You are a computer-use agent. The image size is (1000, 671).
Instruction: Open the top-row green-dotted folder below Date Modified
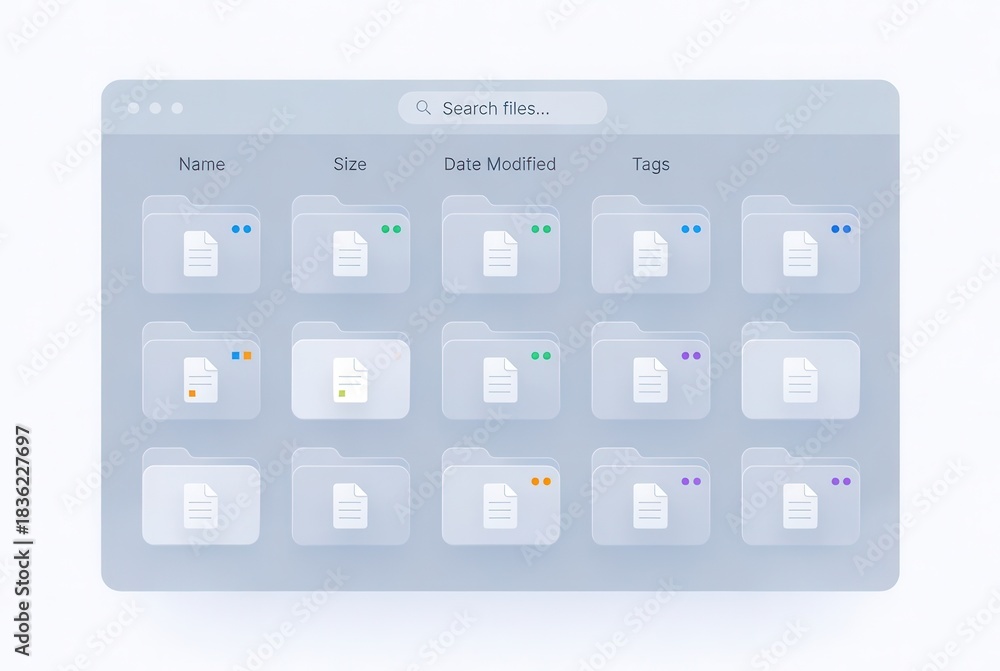(x=501, y=244)
